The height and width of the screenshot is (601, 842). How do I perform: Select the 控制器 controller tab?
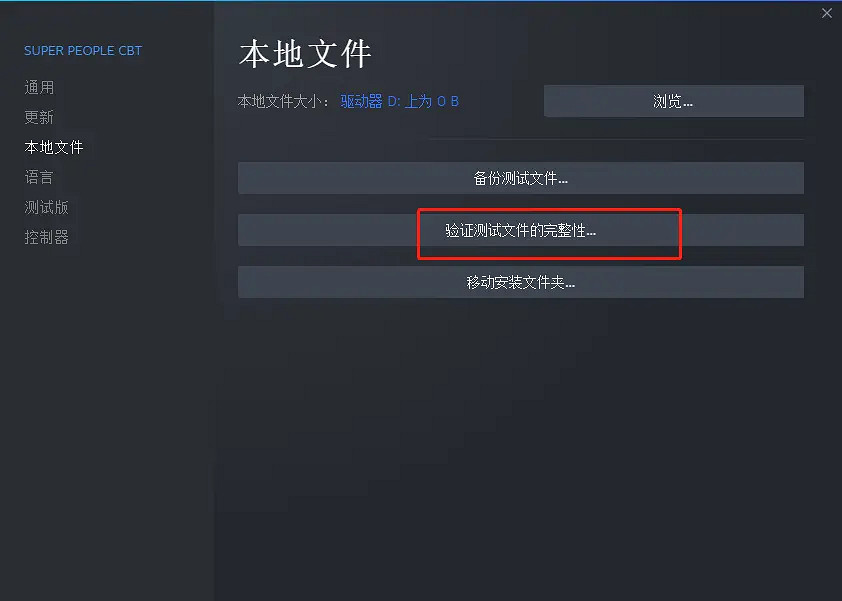coord(46,237)
